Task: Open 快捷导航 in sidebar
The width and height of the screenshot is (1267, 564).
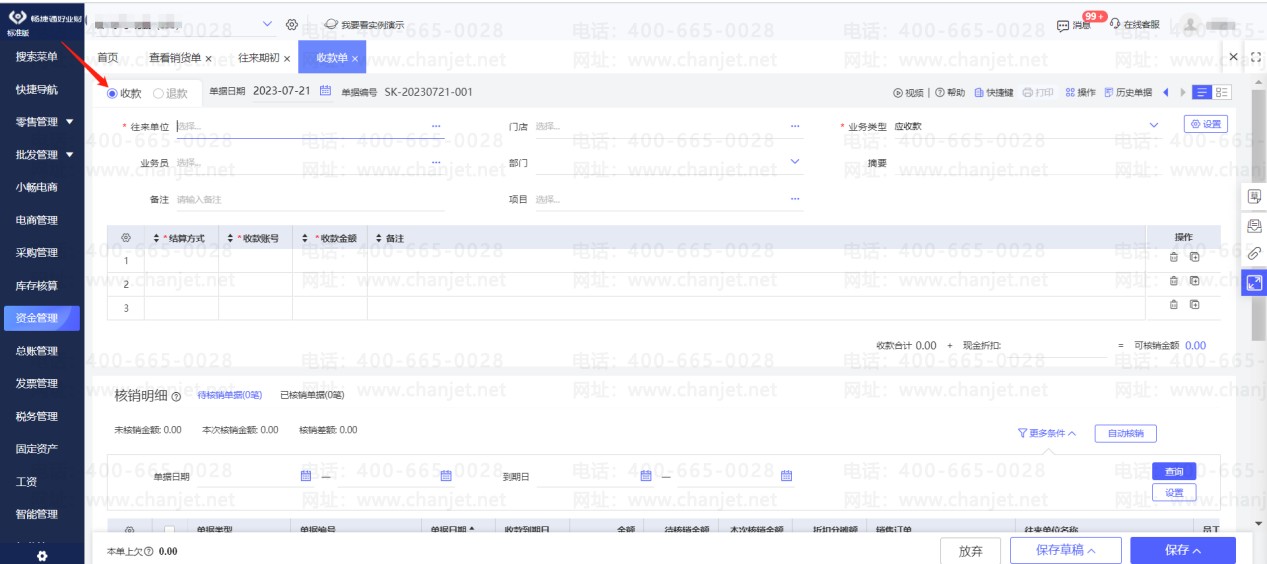Action: tap(37, 89)
